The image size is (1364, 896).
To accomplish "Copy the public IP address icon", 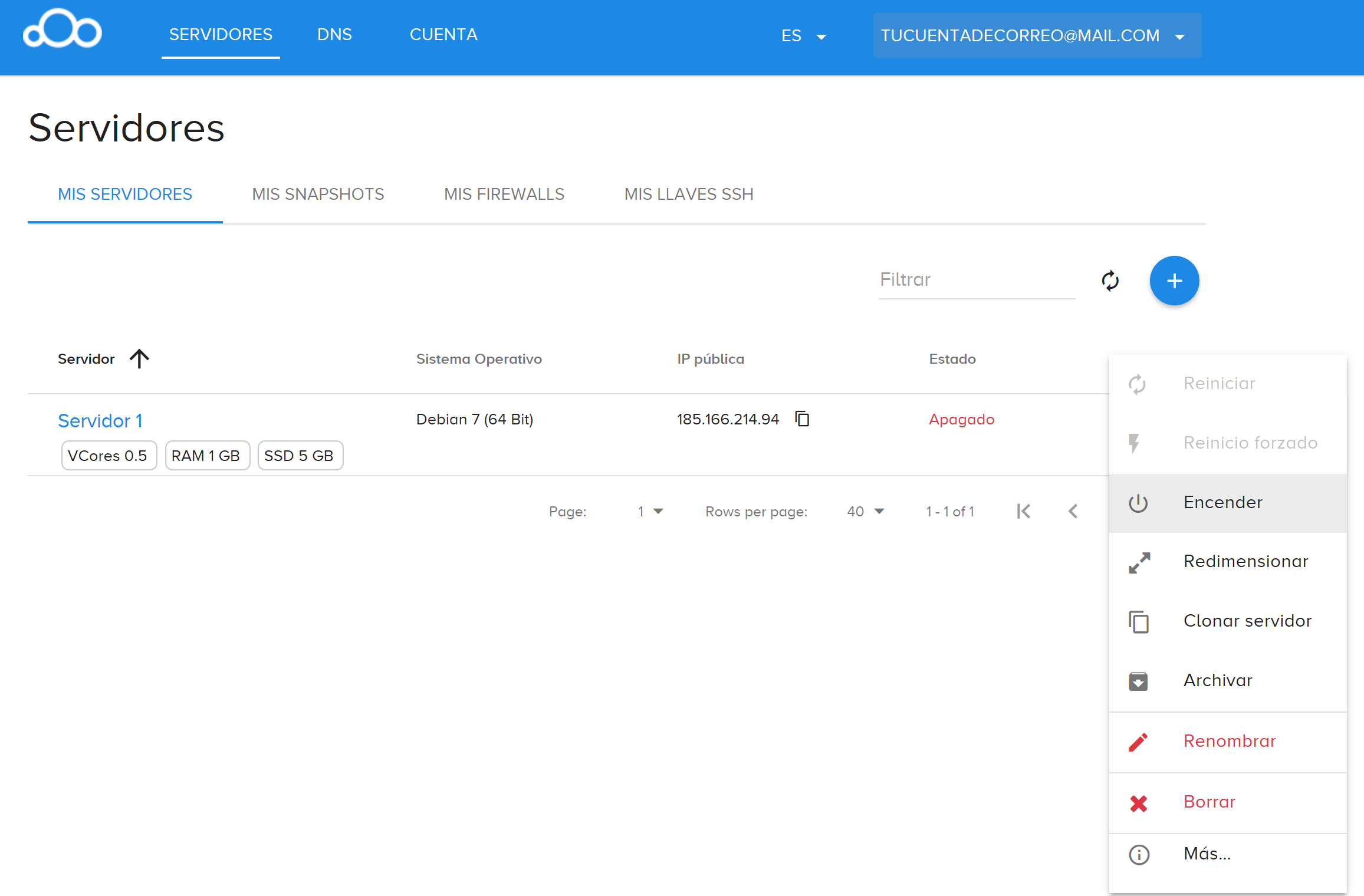I will point(802,419).
